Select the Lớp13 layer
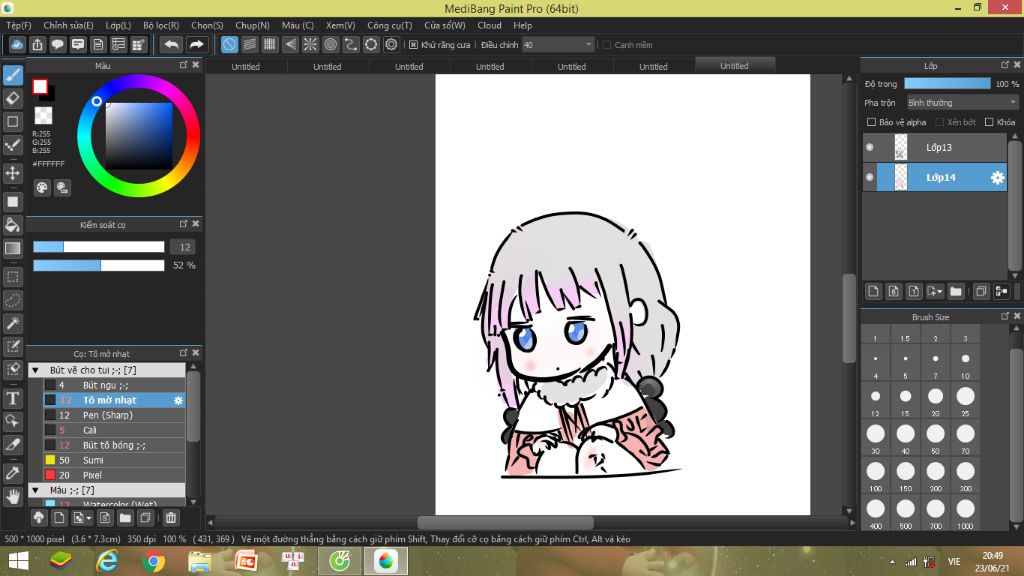1024x576 pixels. (935, 148)
